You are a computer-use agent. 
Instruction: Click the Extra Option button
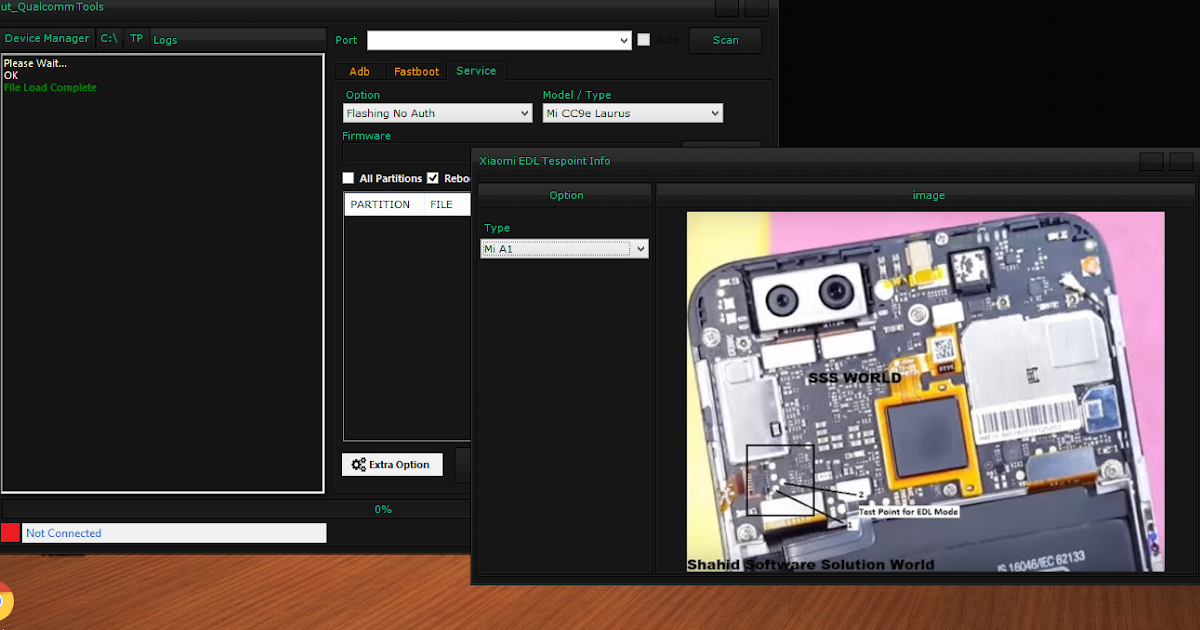pyautogui.click(x=392, y=464)
